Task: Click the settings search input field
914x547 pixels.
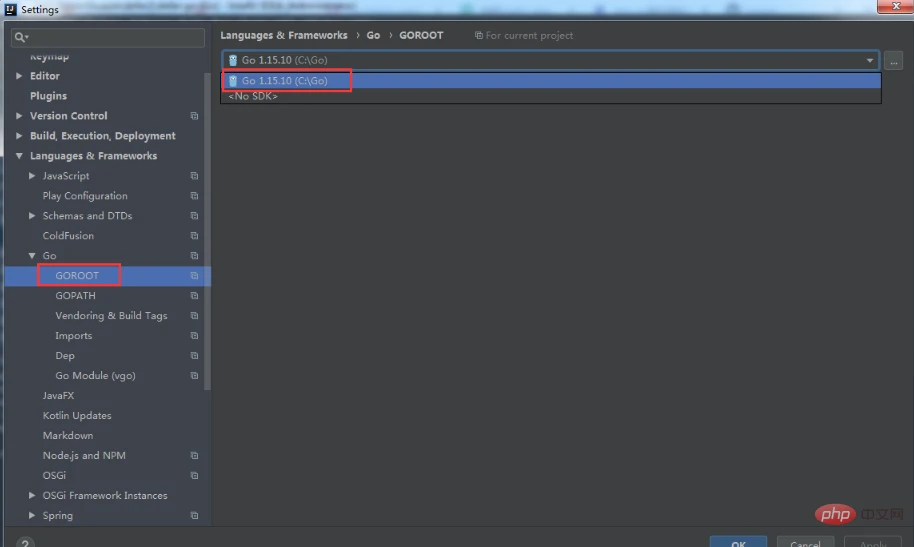Action: (108, 37)
